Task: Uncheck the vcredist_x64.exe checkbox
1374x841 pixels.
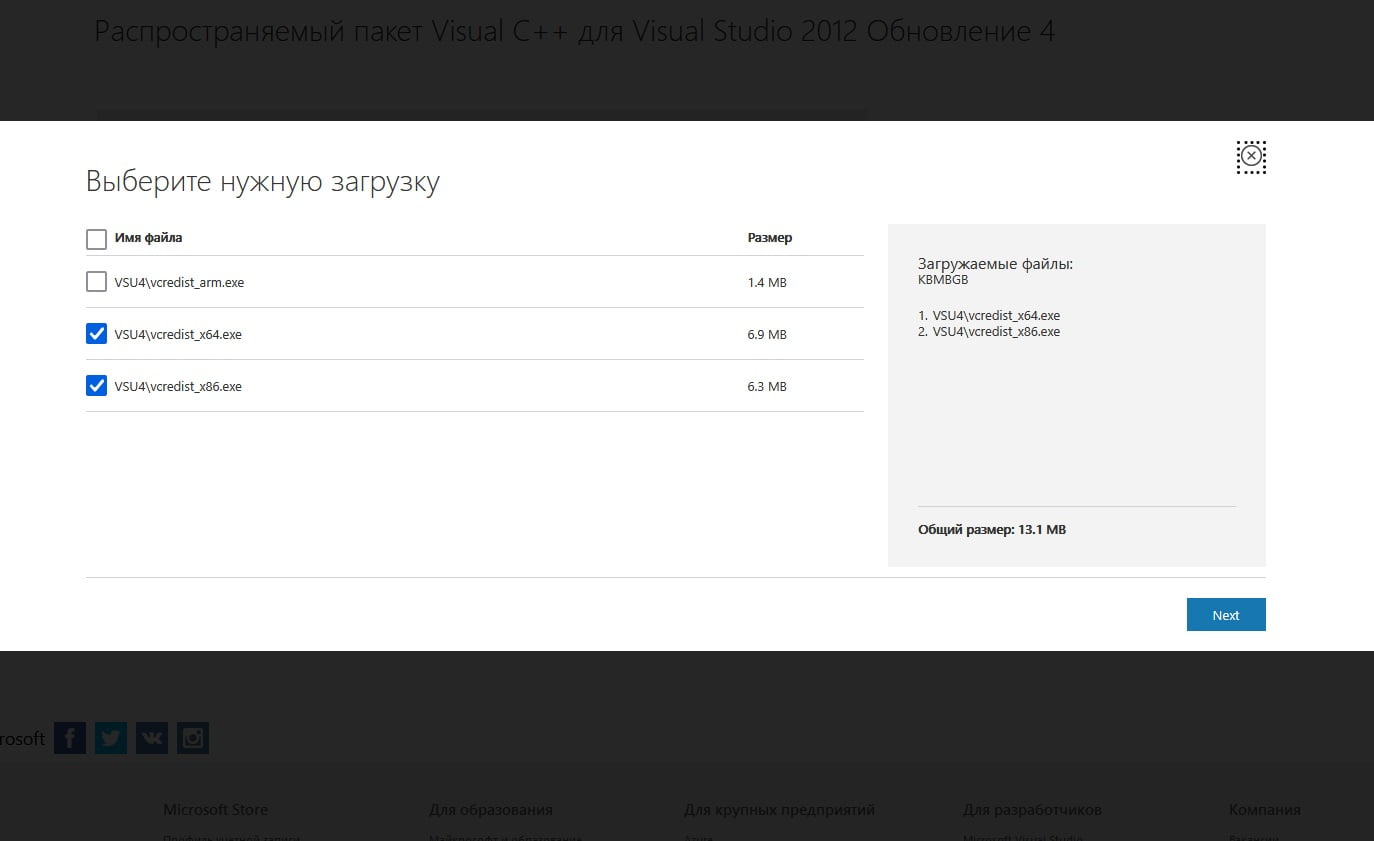Action: (96, 334)
